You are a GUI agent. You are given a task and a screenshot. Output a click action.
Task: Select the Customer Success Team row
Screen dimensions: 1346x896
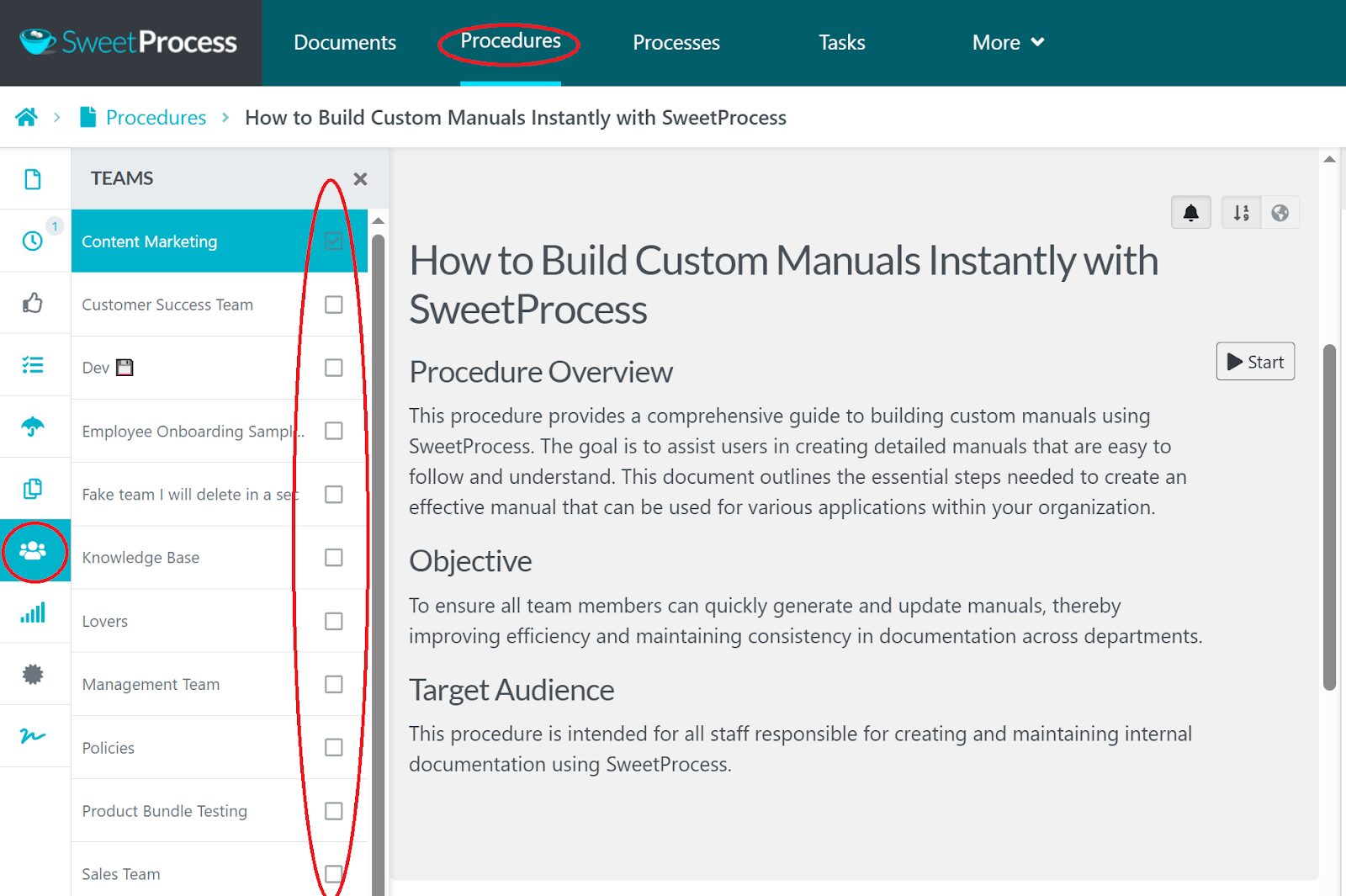click(220, 305)
